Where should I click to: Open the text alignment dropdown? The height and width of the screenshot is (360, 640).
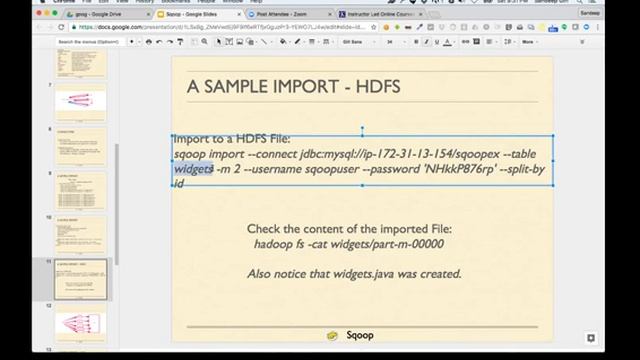(490, 42)
